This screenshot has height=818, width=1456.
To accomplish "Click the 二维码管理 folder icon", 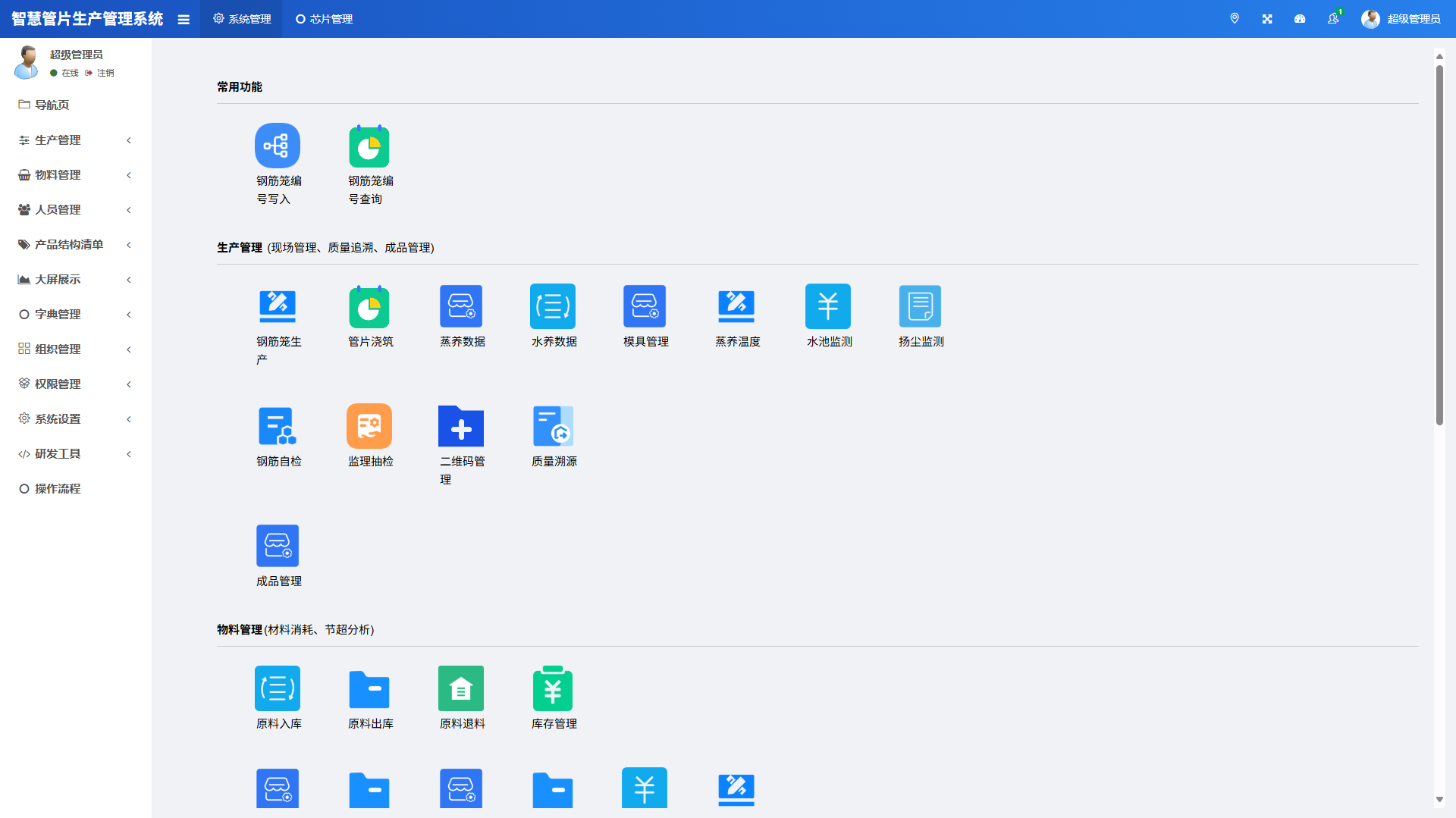I will pyautogui.click(x=461, y=426).
